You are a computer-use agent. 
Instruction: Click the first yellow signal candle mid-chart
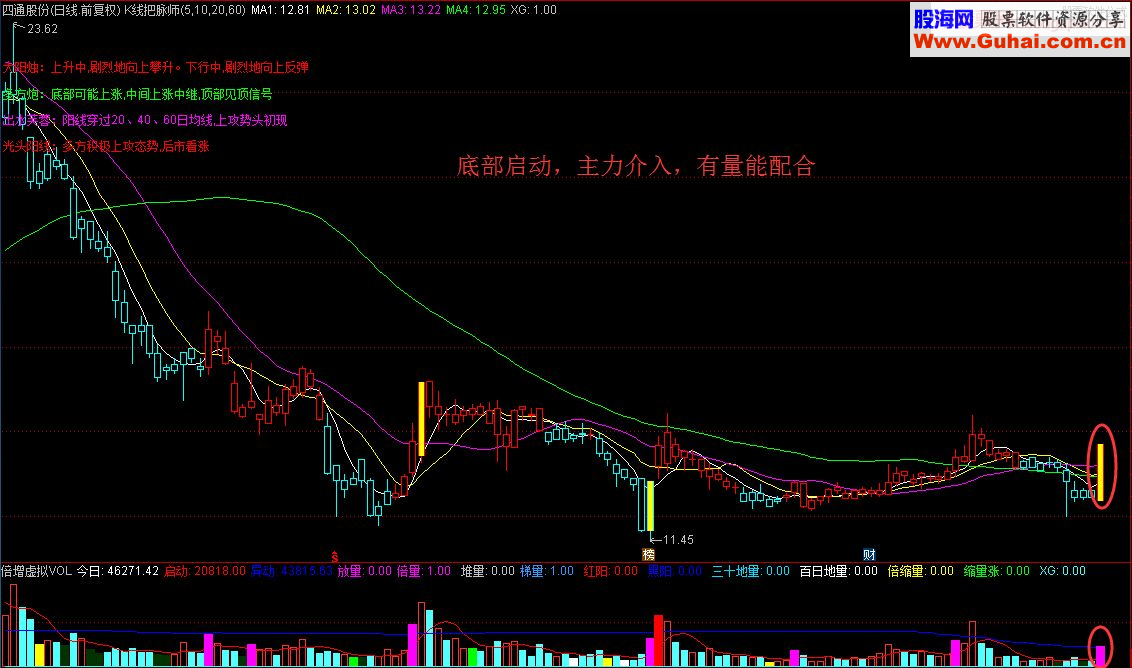422,419
